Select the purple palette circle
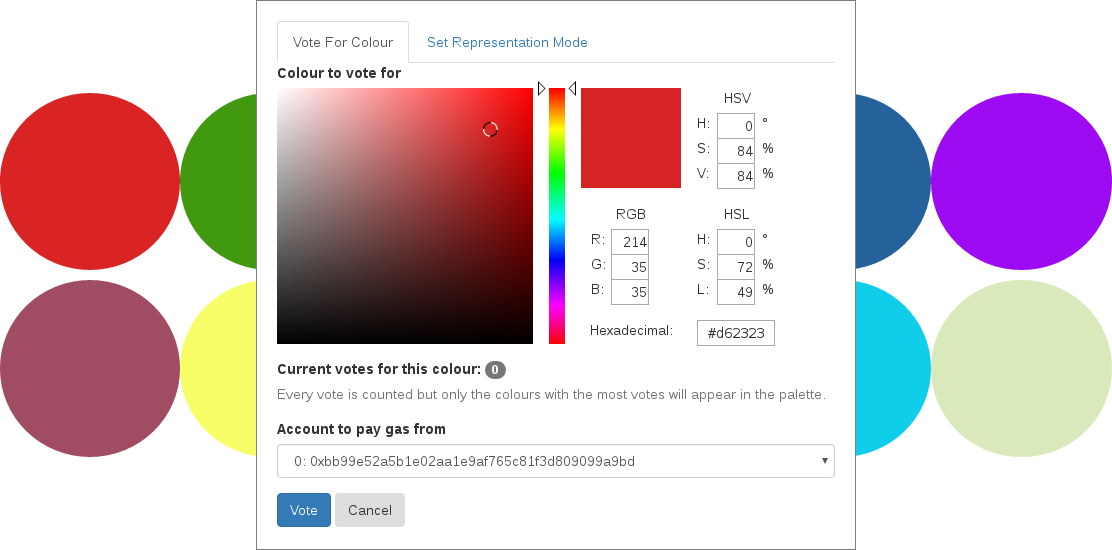1112x550 pixels. click(1021, 181)
